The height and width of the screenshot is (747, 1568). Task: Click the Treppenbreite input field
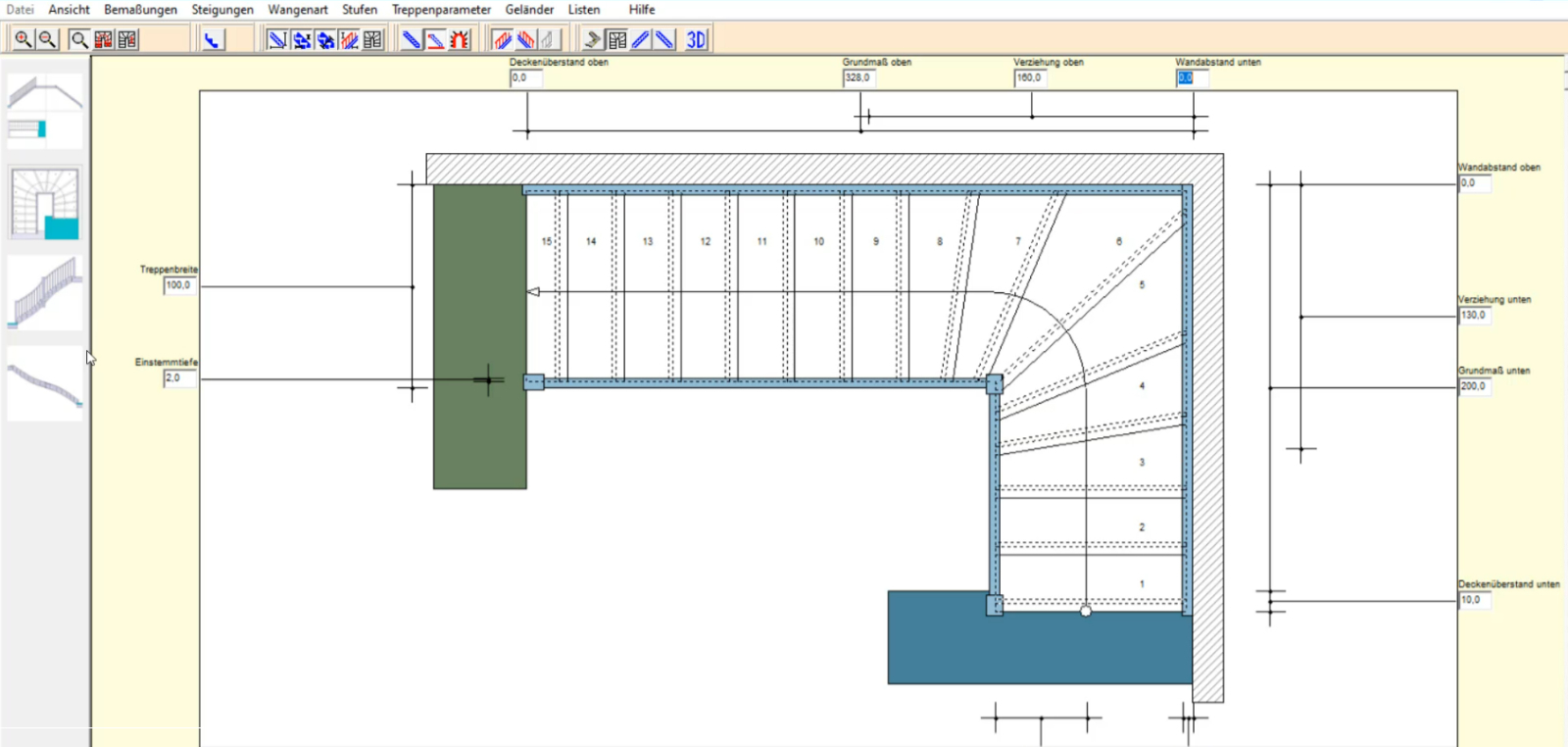point(179,285)
